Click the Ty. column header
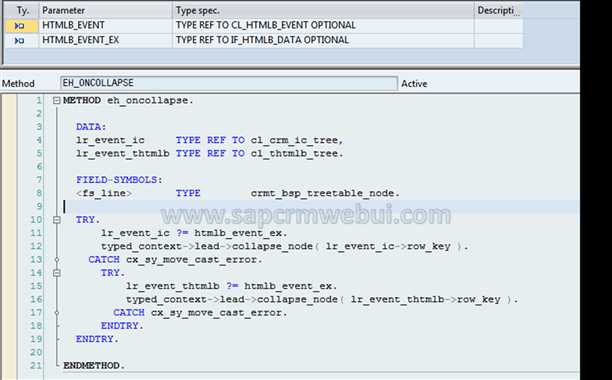Screen dimensions: 612x380 [22, 11]
